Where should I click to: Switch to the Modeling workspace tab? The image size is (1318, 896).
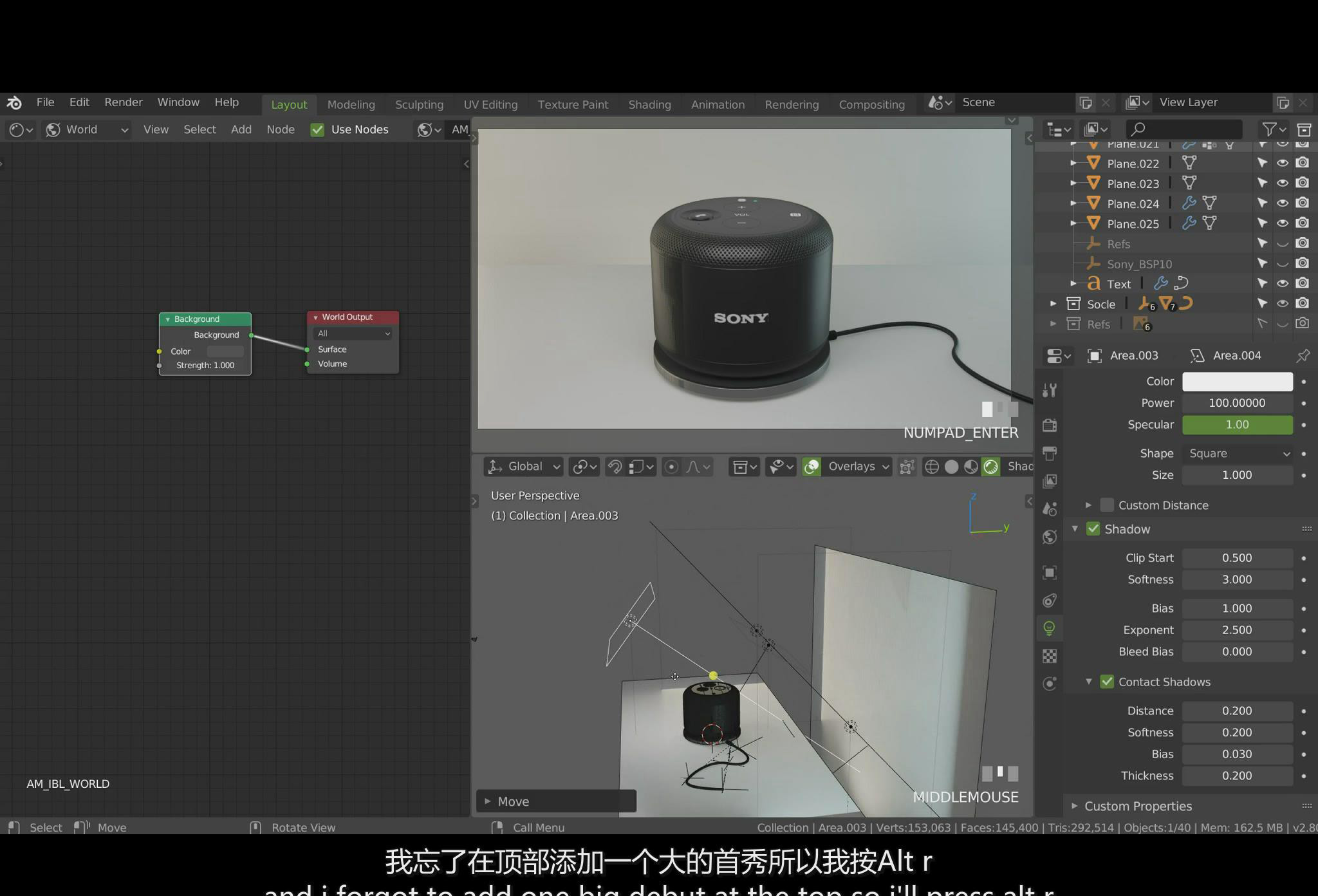coord(351,104)
